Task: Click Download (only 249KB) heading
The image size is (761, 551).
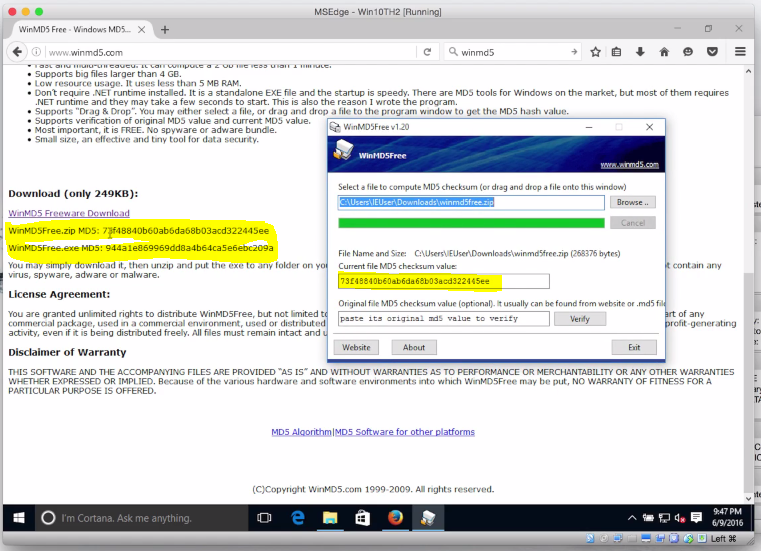Action: click(x=73, y=194)
